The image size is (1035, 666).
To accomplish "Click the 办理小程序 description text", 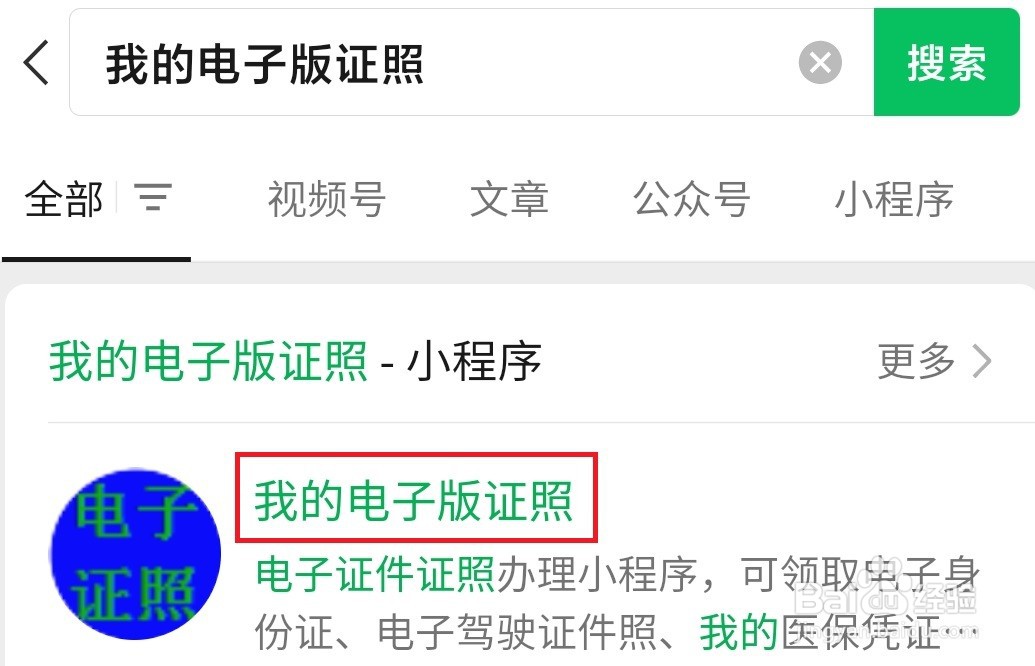I will click(597, 574).
